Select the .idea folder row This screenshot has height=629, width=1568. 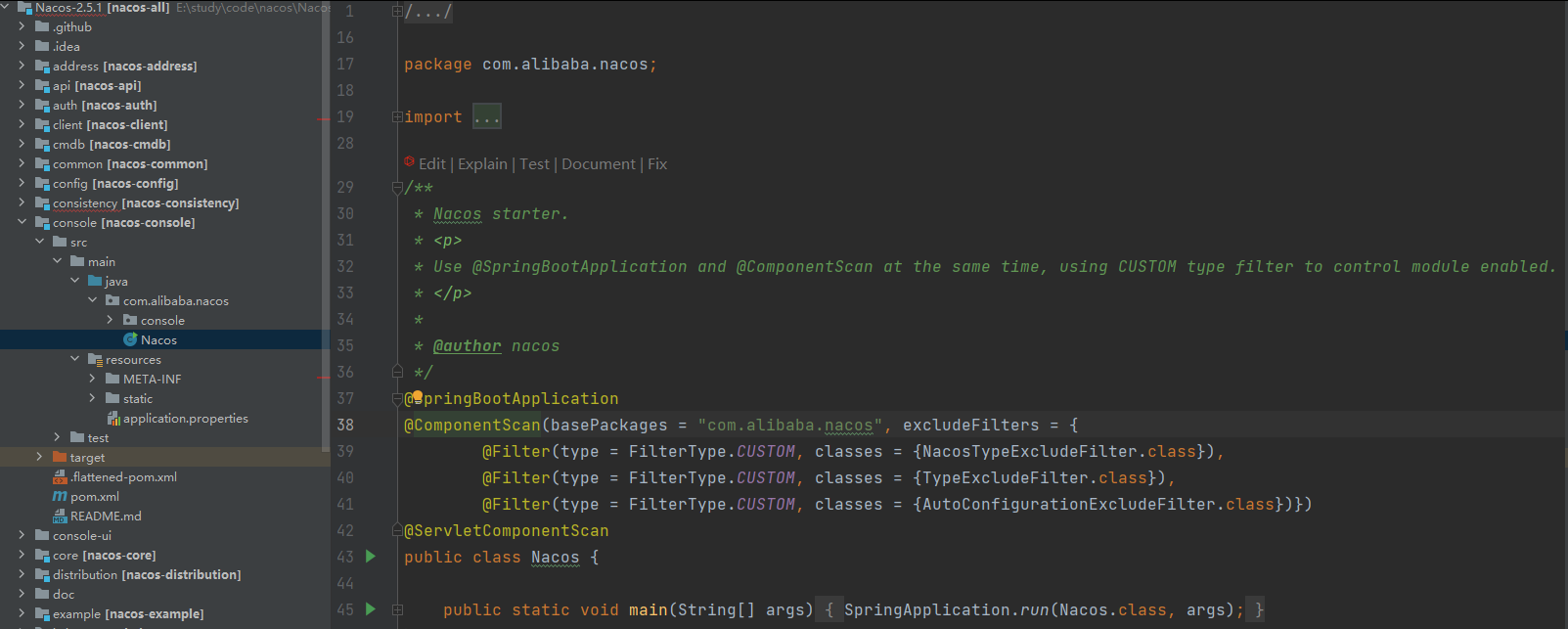(164, 46)
